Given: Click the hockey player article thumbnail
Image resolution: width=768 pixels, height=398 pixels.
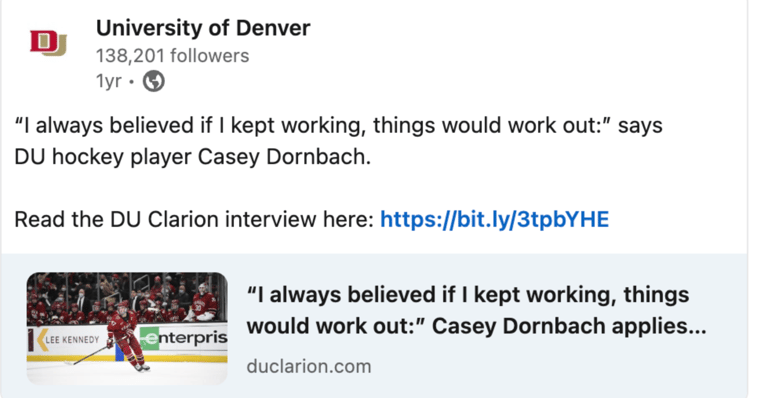Looking at the screenshot, I should click(127, 328).
